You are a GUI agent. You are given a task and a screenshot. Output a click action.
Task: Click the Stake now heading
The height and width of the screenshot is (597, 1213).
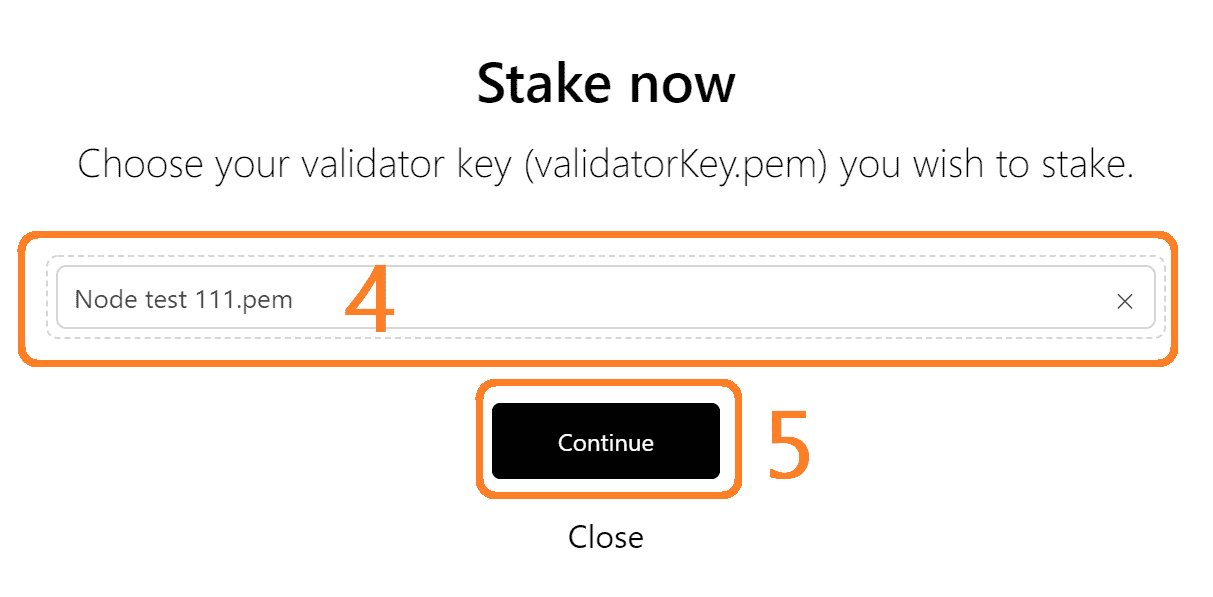point(605,83)
